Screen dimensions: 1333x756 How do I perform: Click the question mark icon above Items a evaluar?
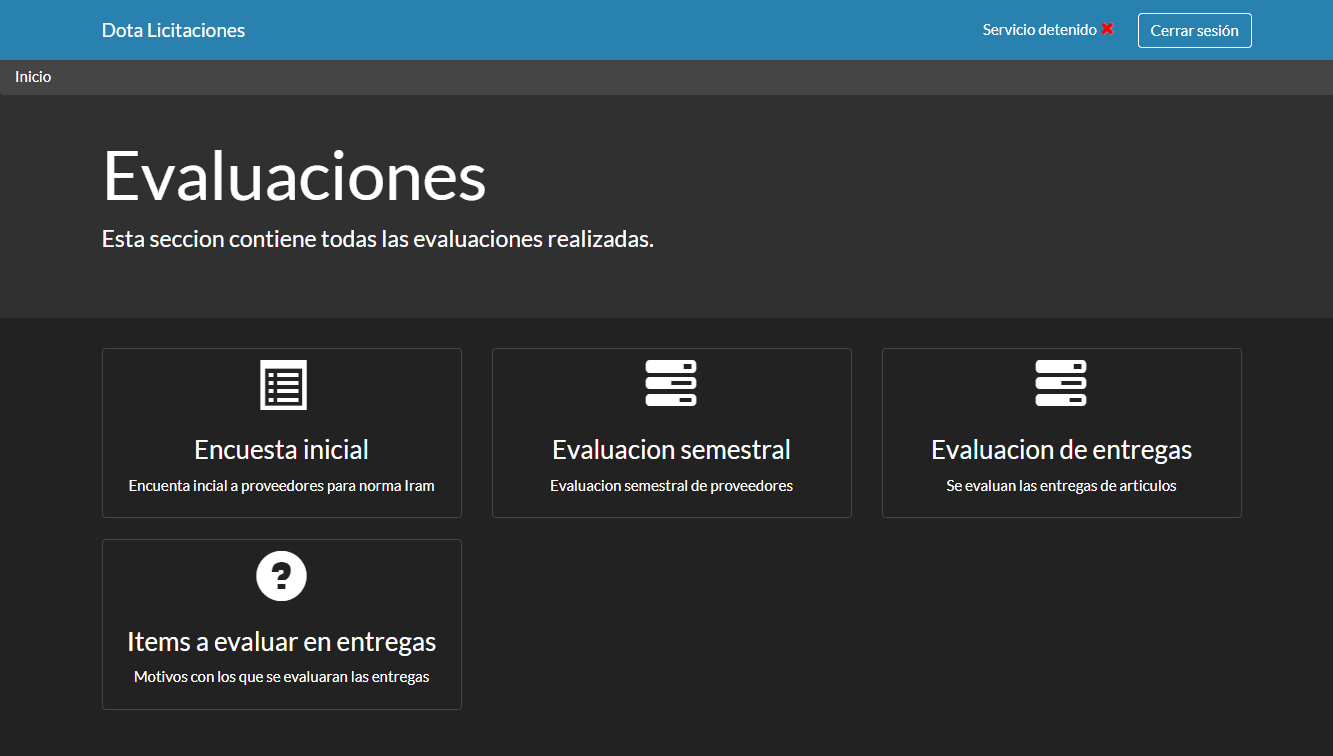click(x=281, y=576)
